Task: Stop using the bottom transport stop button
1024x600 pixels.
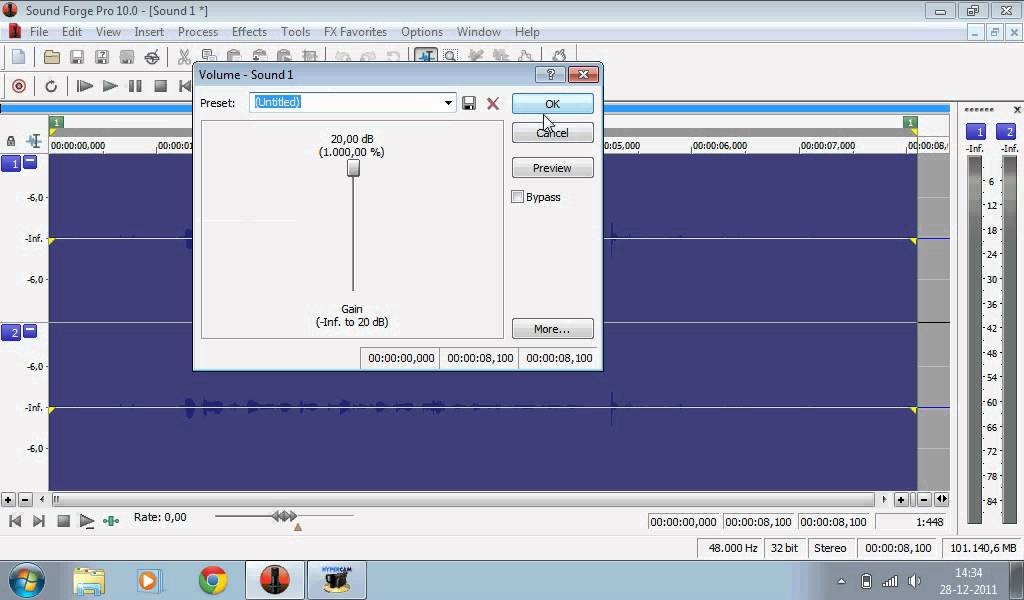Action: [63, 521]
